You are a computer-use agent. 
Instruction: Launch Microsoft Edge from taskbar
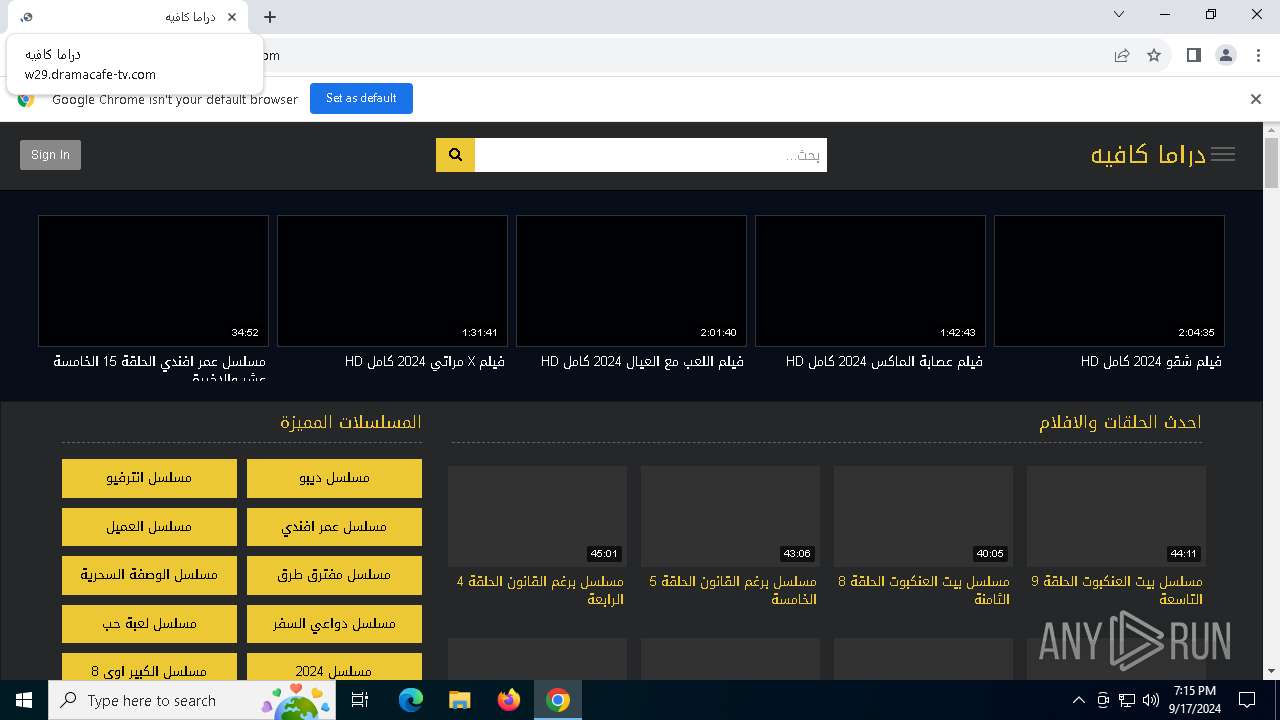point(411,700)
